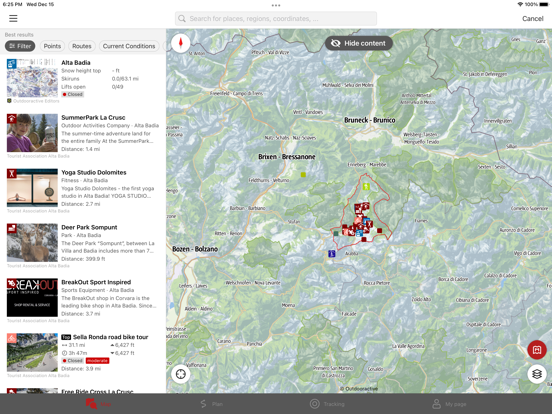This screenshot has height=414, width=552.
Task: Click the battery indicator
Action: (544, 4)
